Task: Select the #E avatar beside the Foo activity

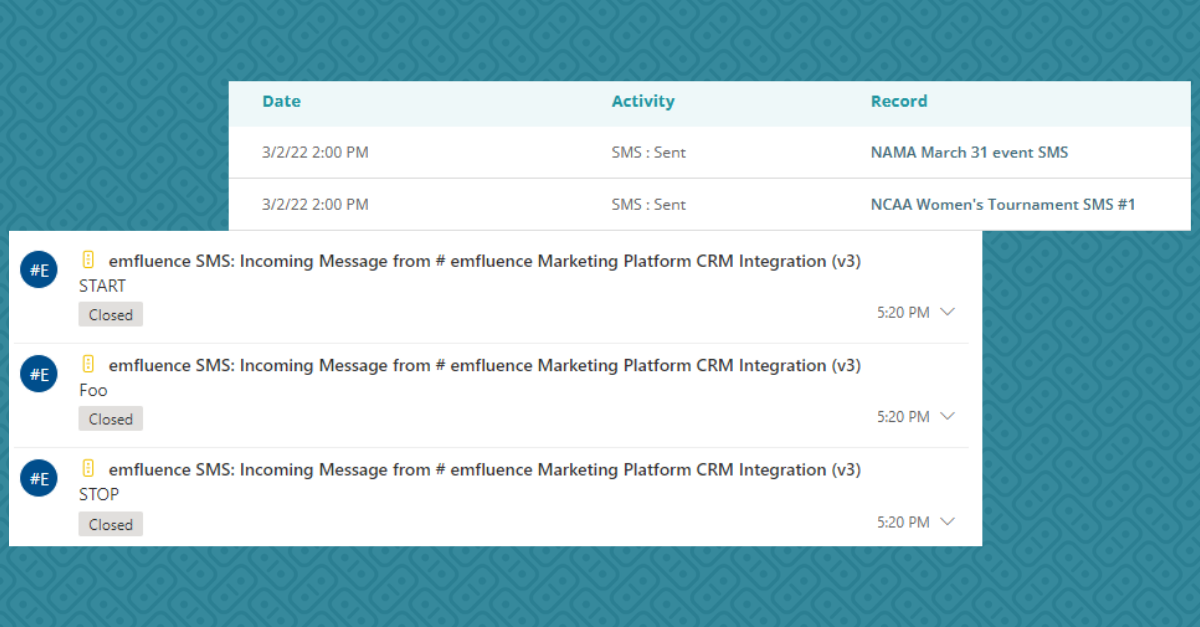Action: click(38, 373)
